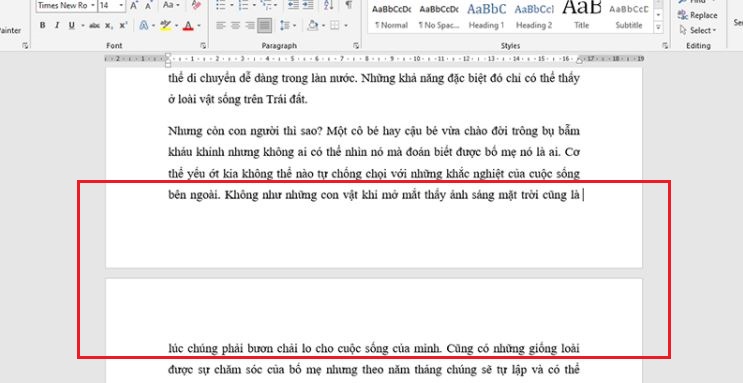Align text left
This screenshot has height=383, width=743.
[x=221, y=25]
